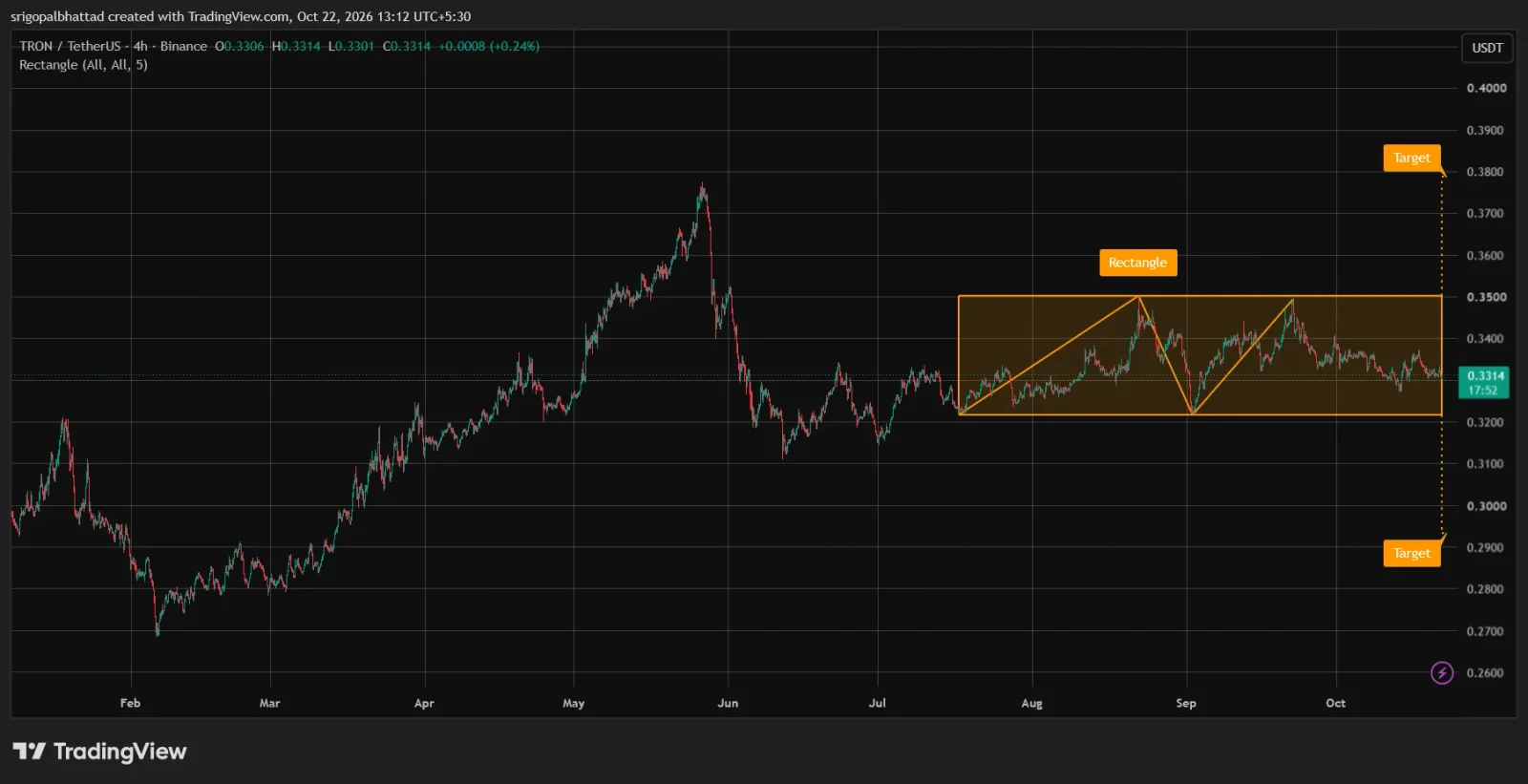Click the Binance exchange name in legend
The width and height of the screenshot is (1528, 784).
(183, 46)
